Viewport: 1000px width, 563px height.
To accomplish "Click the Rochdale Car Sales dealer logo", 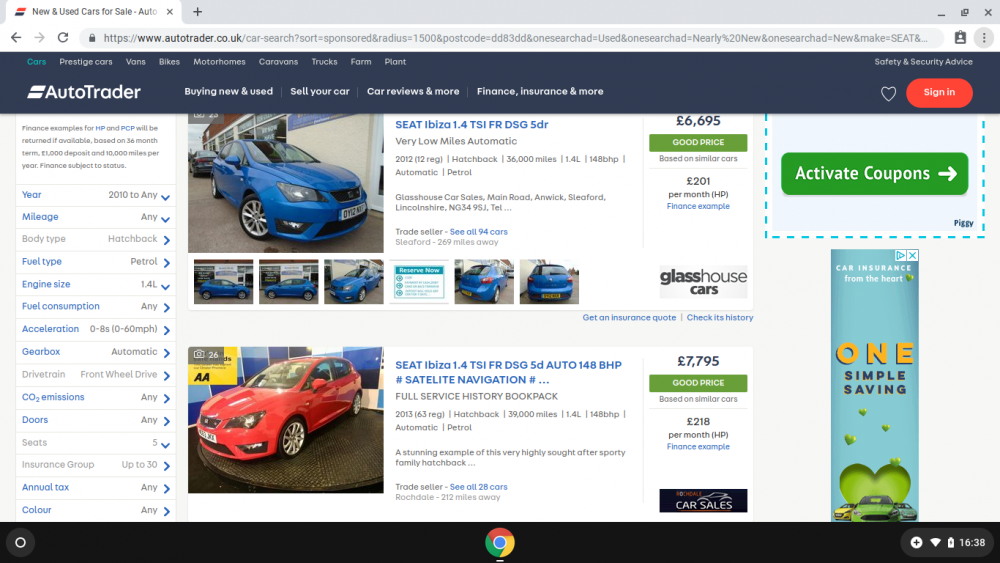I will [703, 501].
